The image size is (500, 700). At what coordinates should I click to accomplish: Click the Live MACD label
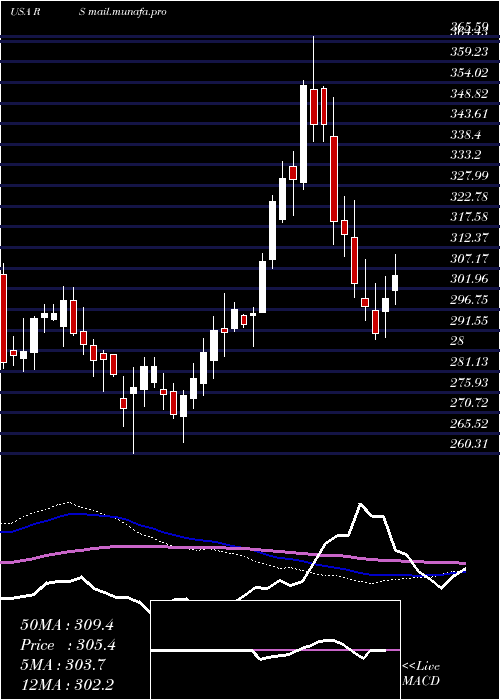coord(421,674)
